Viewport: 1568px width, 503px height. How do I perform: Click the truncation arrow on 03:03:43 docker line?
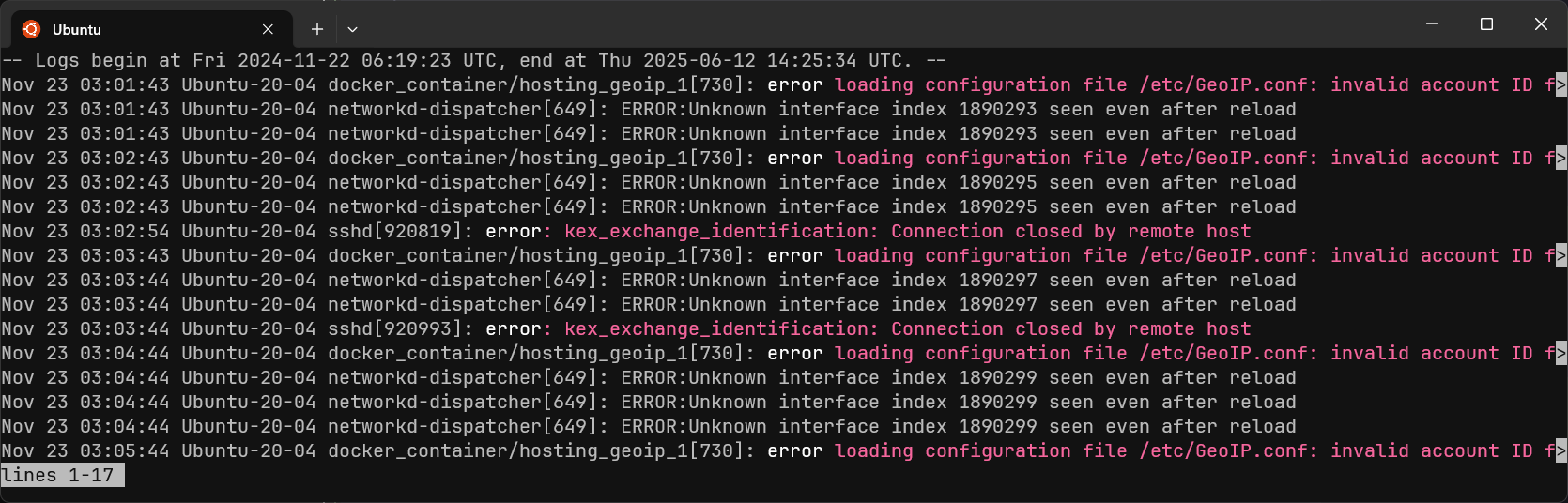pyautogui.click(x=1561, y=255)
